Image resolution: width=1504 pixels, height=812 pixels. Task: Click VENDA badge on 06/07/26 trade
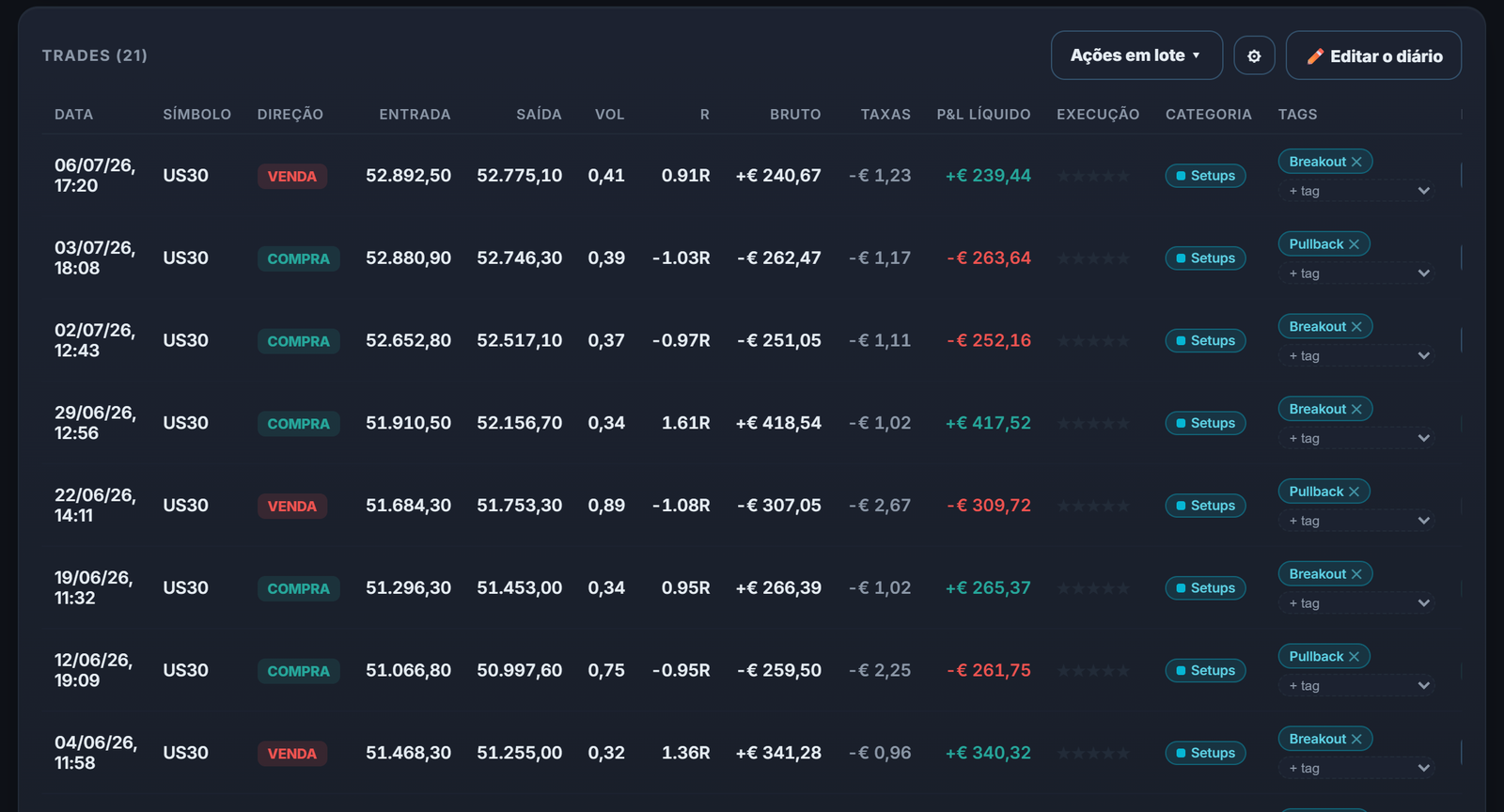pyautogui.click(x=292, y=177)
